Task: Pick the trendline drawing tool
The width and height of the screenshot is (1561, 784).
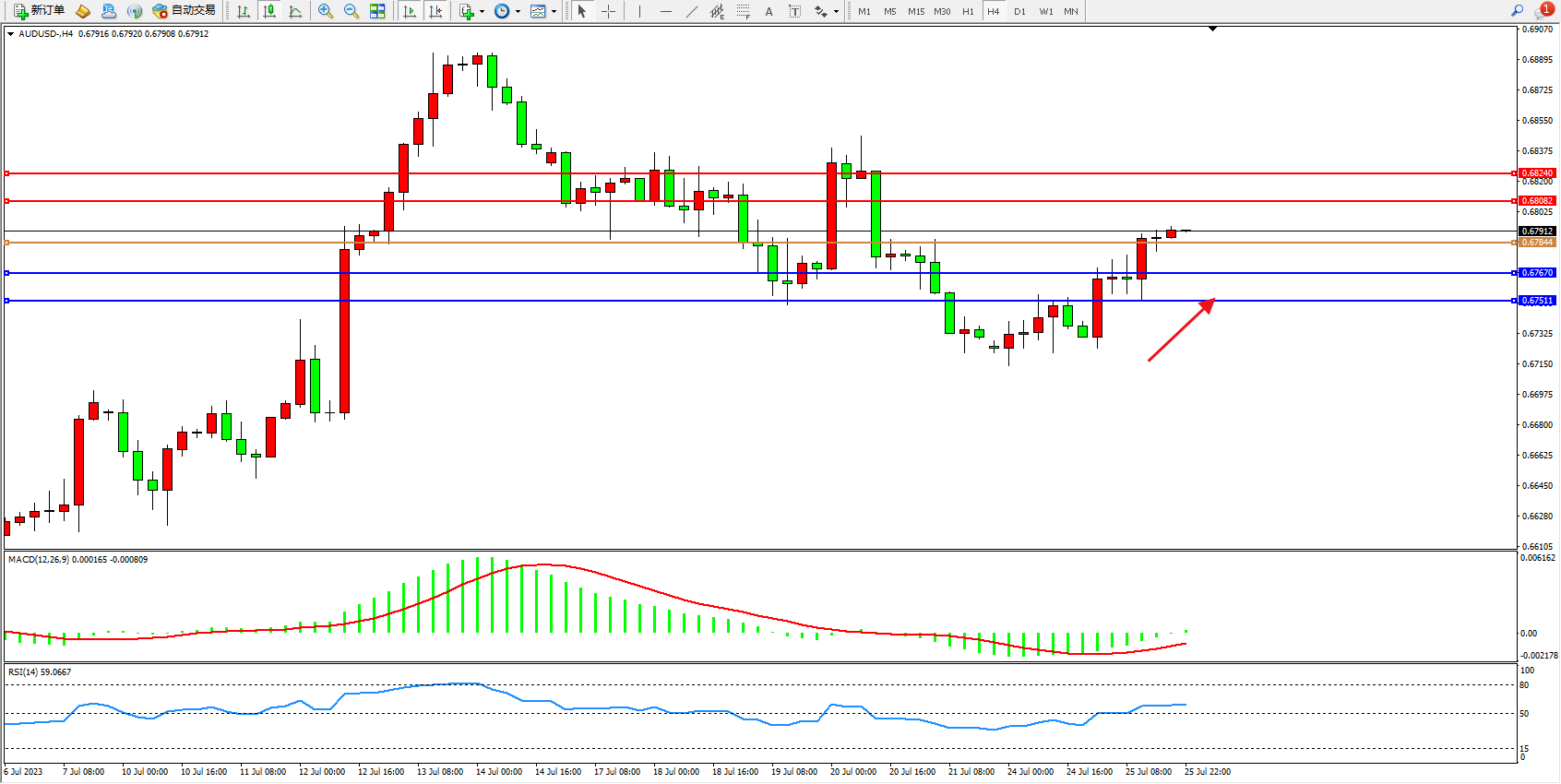Action: tap(692, 11)
